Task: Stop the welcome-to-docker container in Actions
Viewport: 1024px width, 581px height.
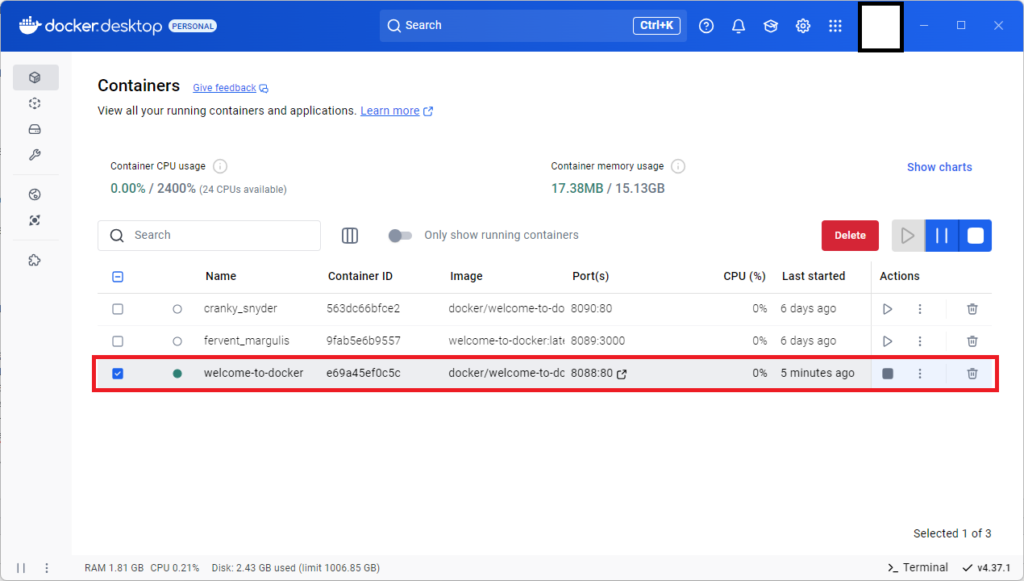Action: click(x=888, y=374)
